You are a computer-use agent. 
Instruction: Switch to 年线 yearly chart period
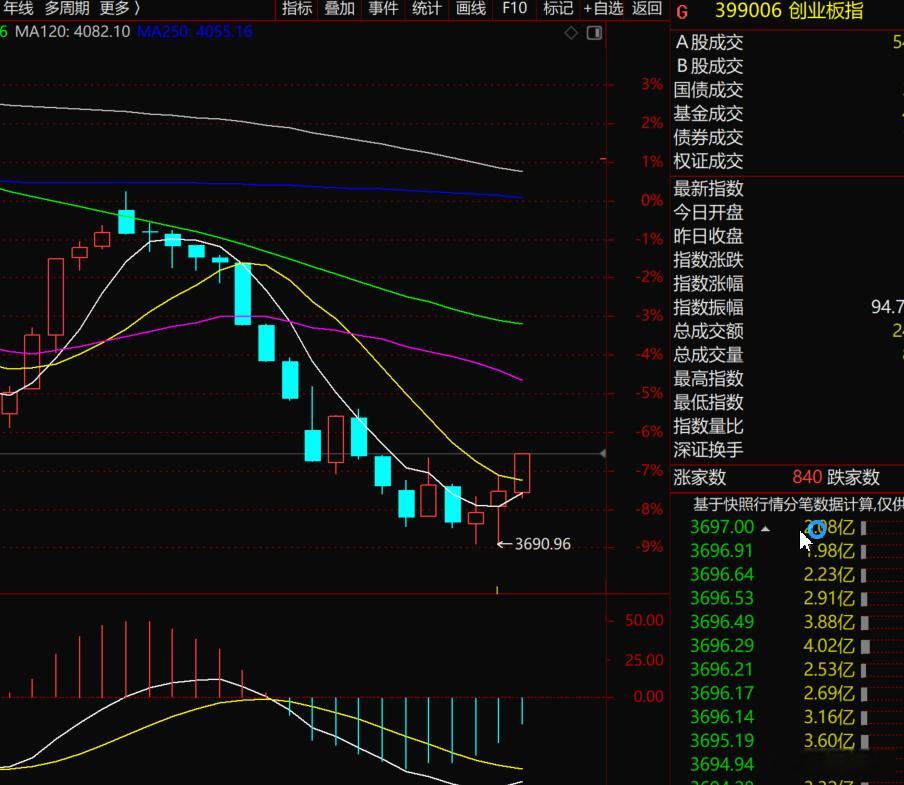(18, 9)
